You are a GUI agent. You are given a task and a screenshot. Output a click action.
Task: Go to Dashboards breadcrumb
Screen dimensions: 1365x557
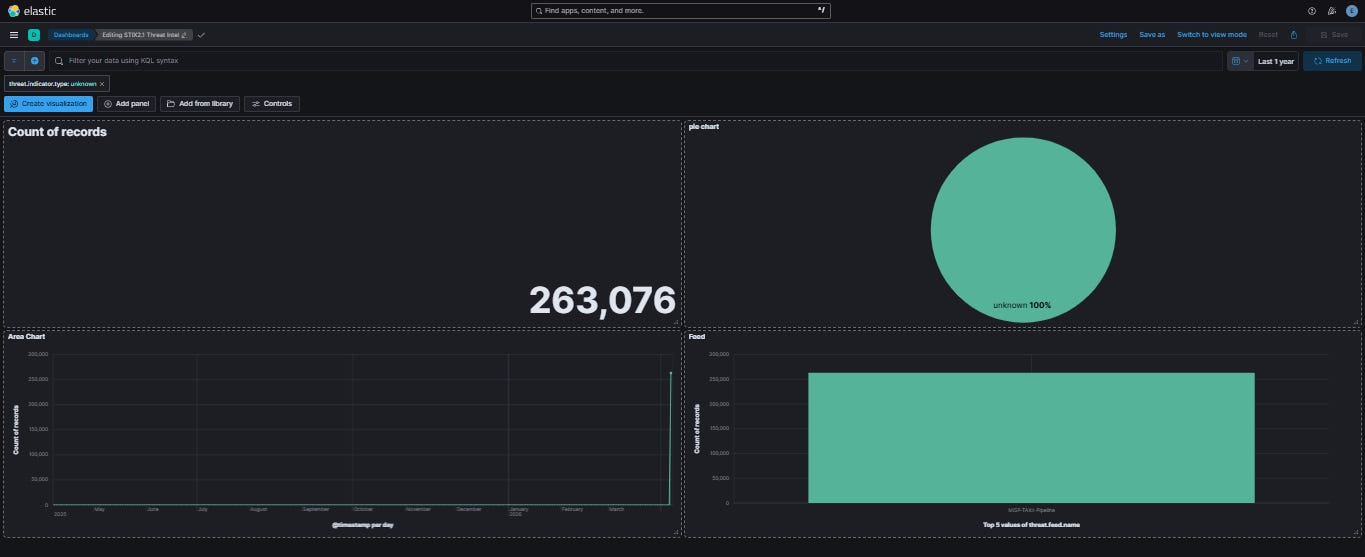coord(70,35)
